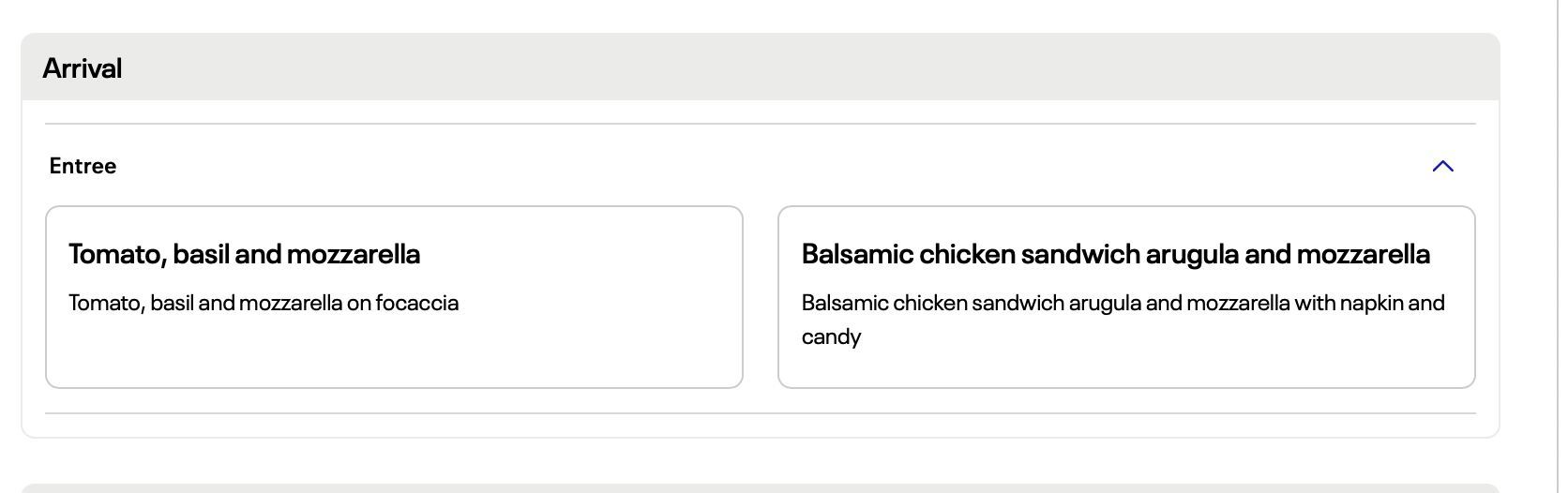The height and width of the screenshot is (493, 1568).
Task: Click the Entree row between label and chevron
Action: point(750,167)
